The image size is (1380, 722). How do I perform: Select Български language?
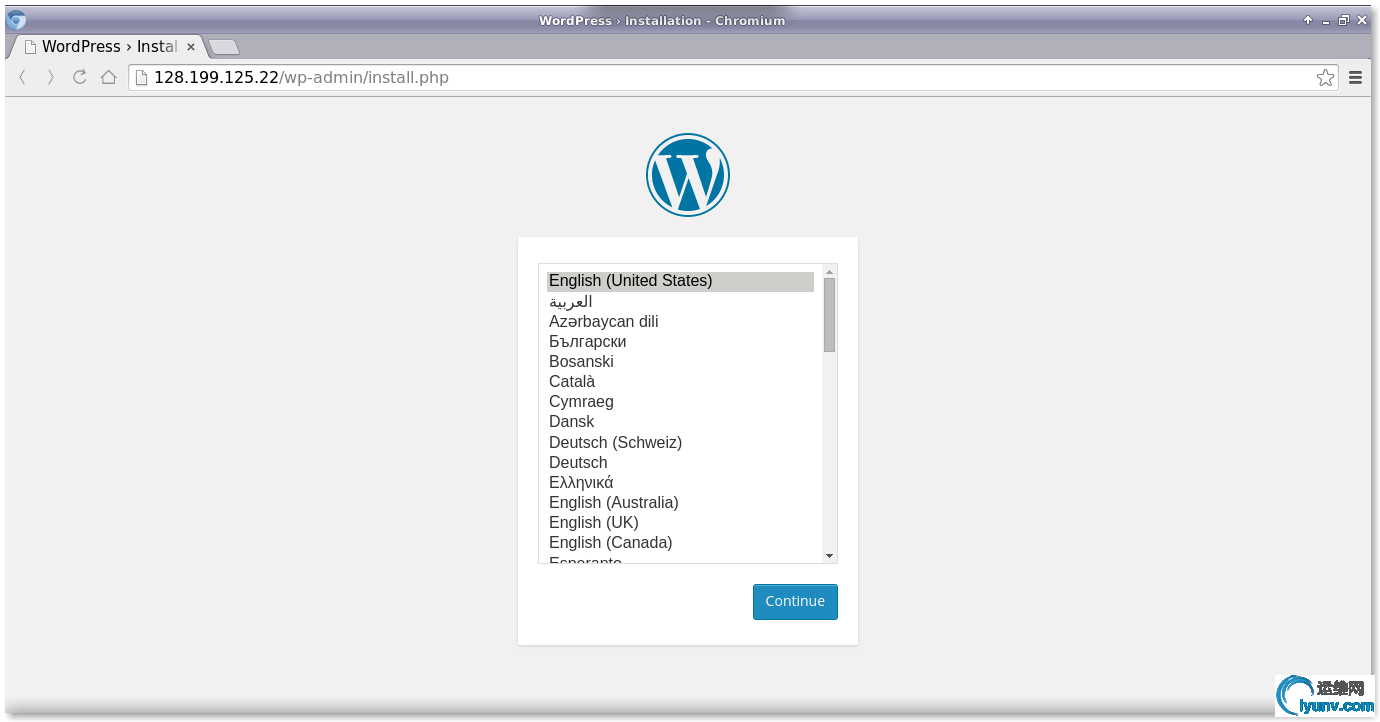(x=680, y=341)
